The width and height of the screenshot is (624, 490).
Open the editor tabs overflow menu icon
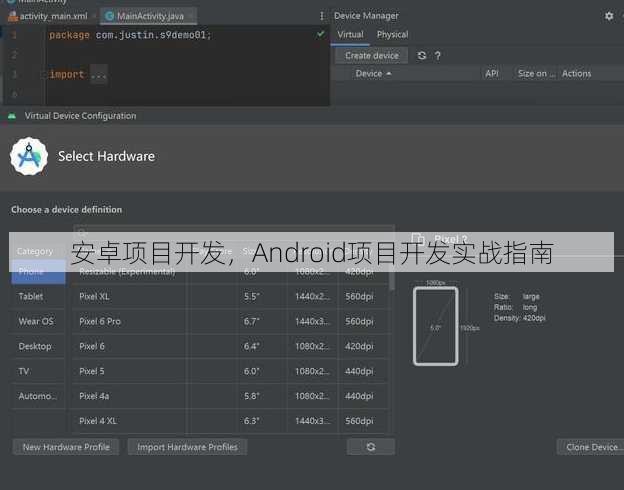pos(322,16)
